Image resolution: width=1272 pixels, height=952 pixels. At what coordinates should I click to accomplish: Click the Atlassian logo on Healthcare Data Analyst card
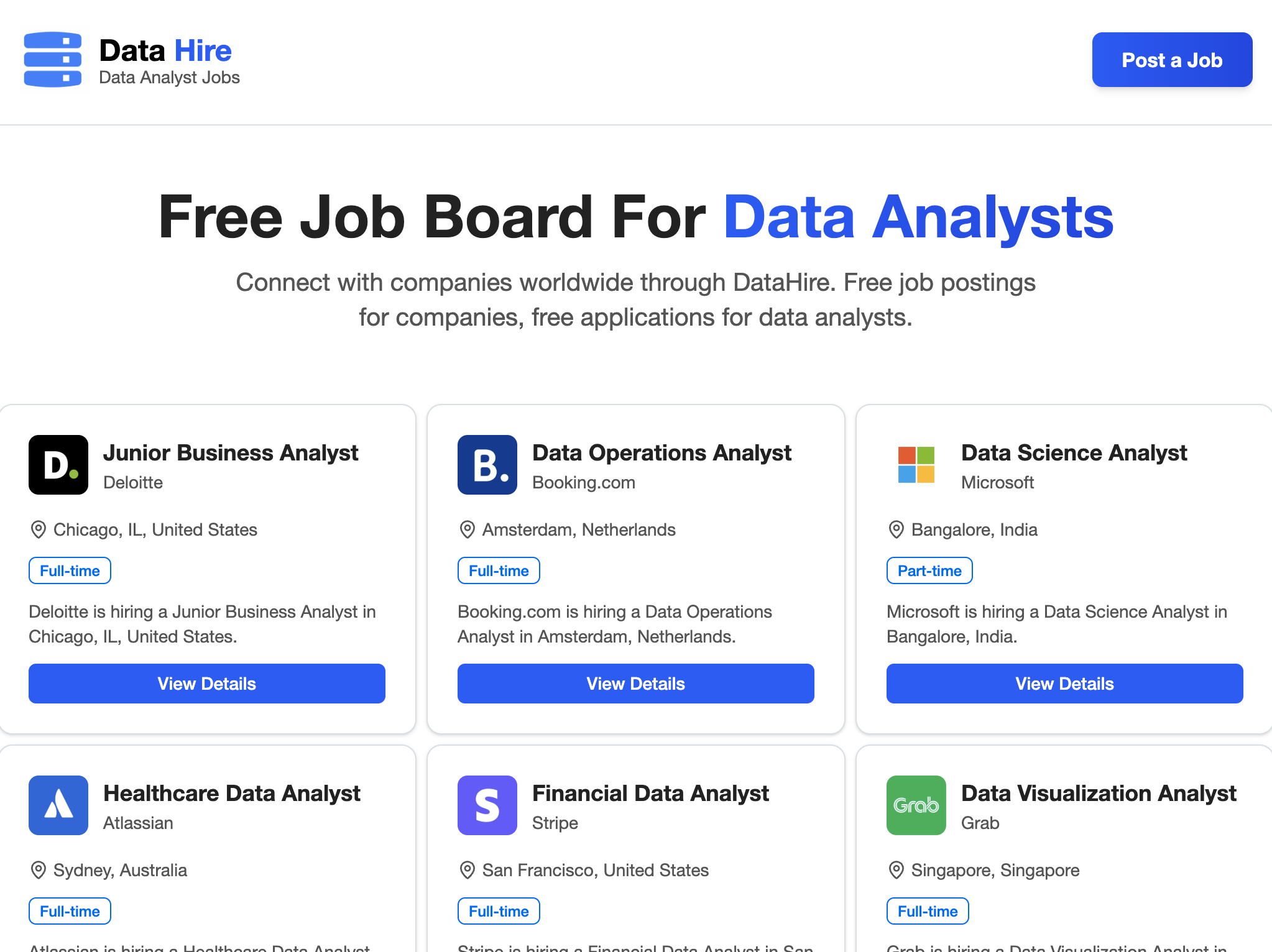coord(58,805)
